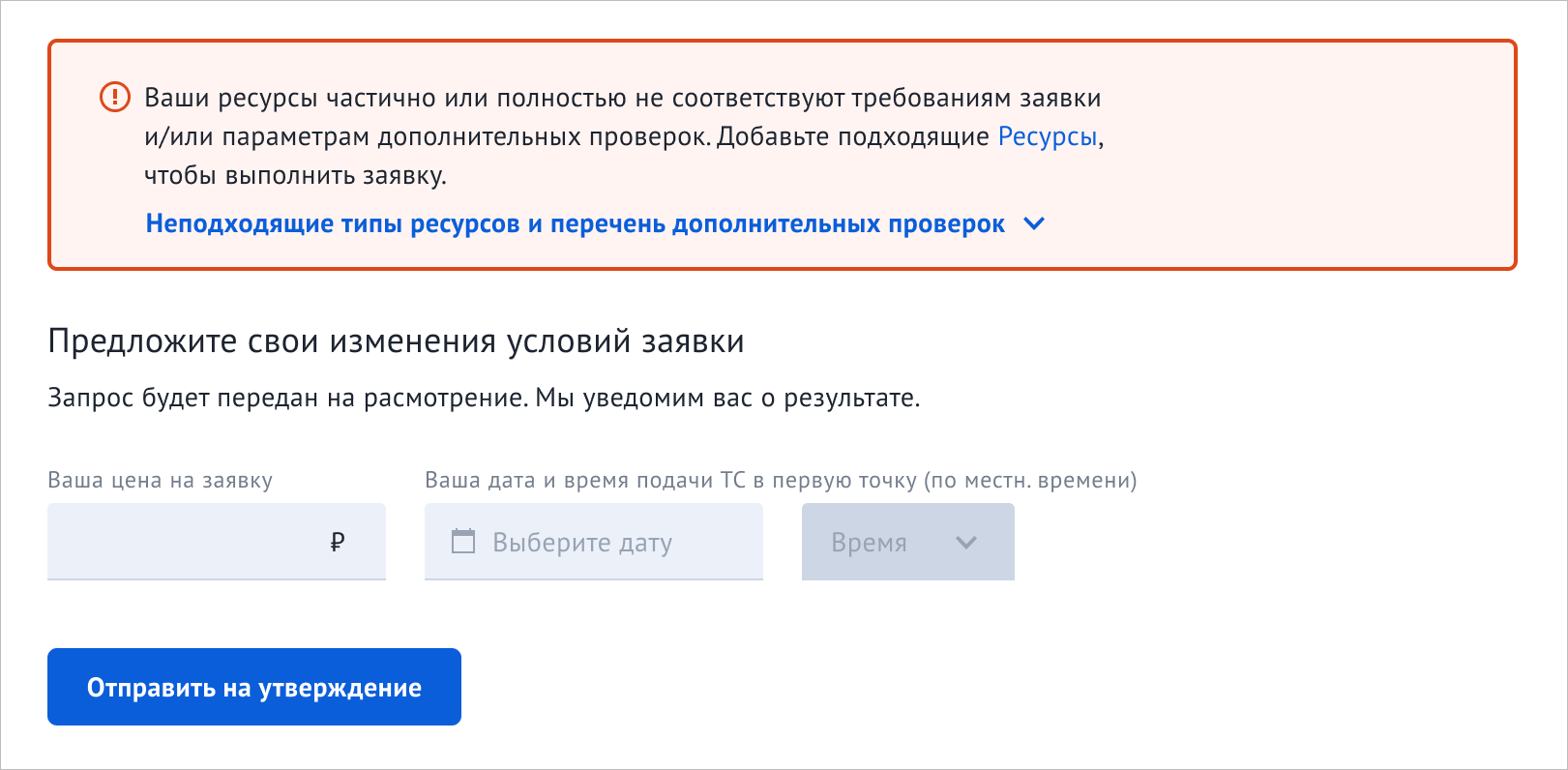
Task: Submit with Отправить на утверждение button
Action: click(x=254, y=687)
